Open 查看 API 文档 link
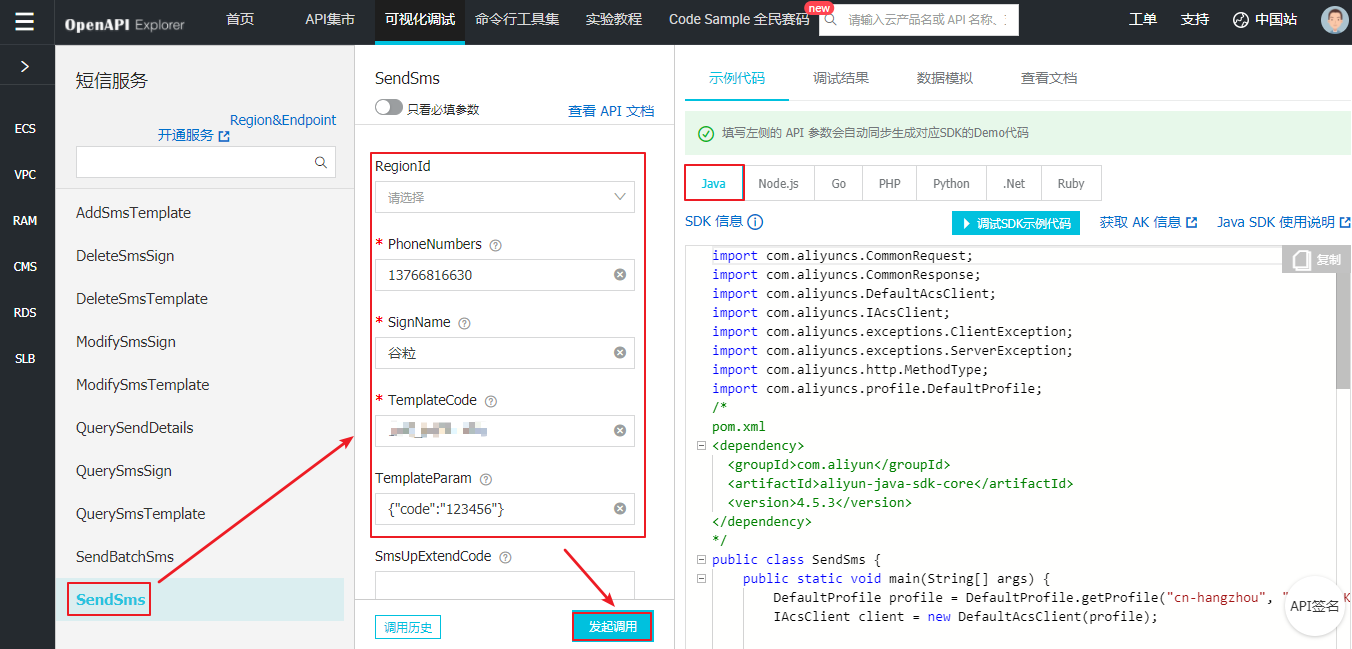The image size is (1352, 649). coord(611,111)
